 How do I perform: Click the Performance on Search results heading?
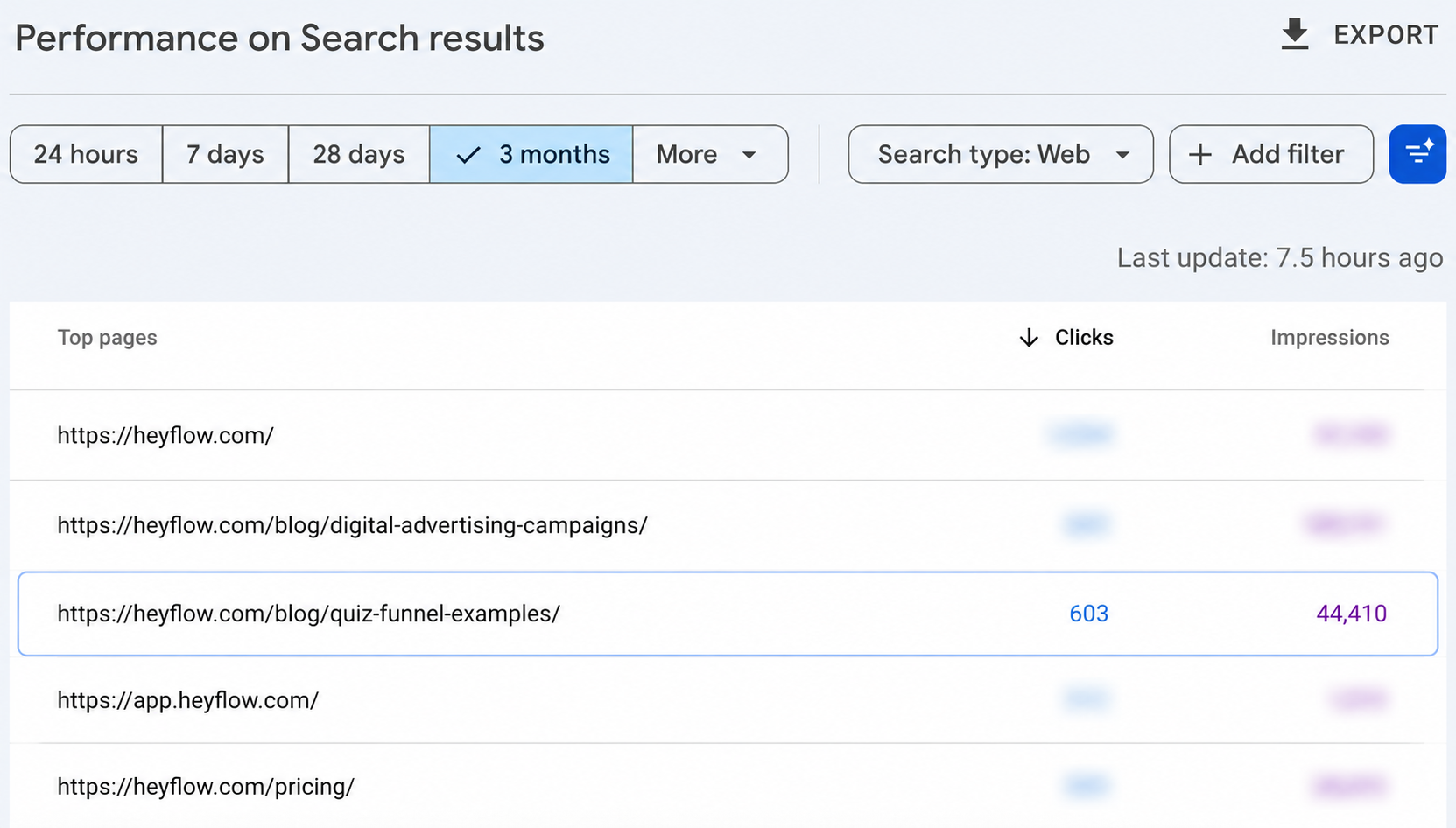[279, 39]
